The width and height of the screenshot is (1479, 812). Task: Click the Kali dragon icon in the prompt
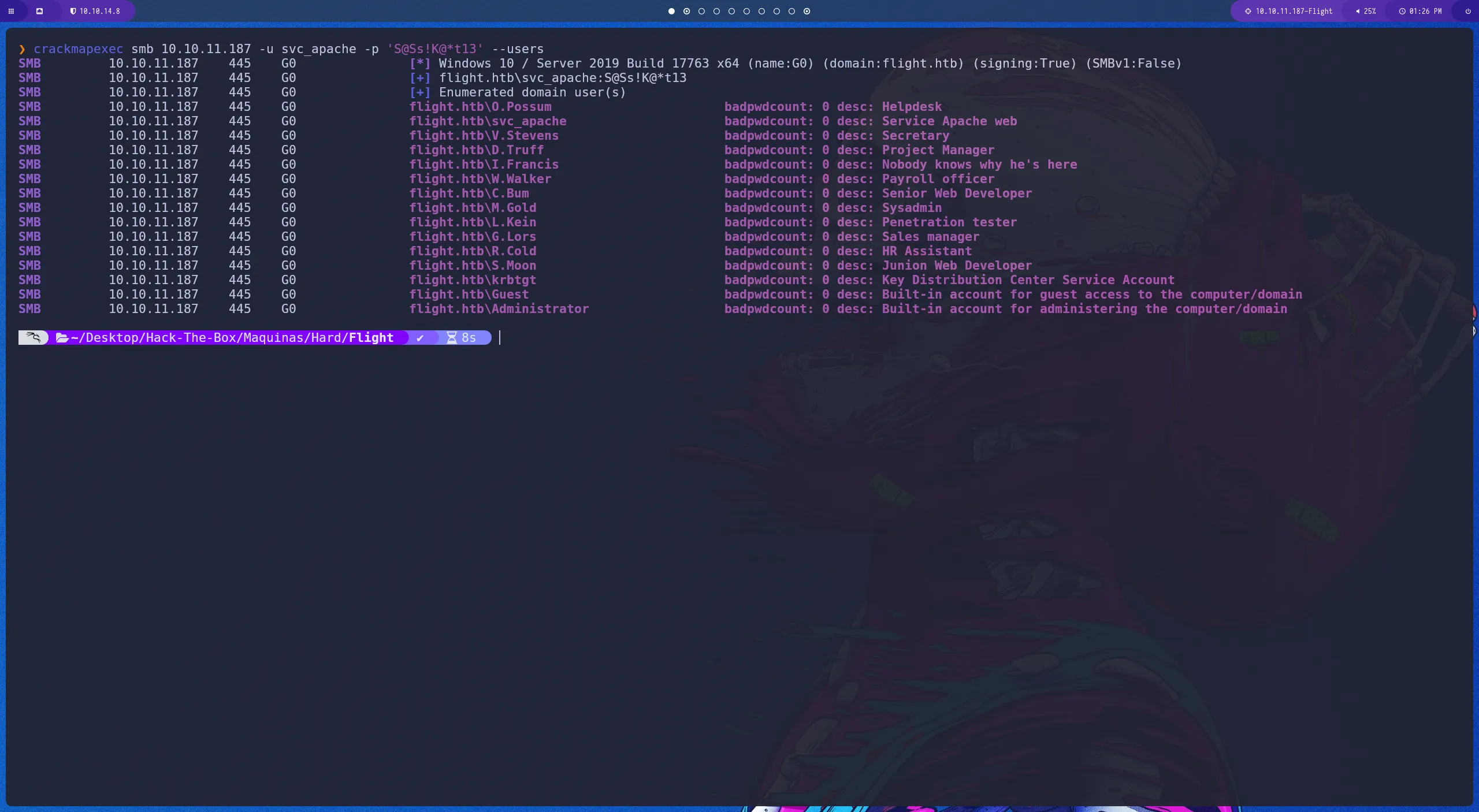coord(34,338)
